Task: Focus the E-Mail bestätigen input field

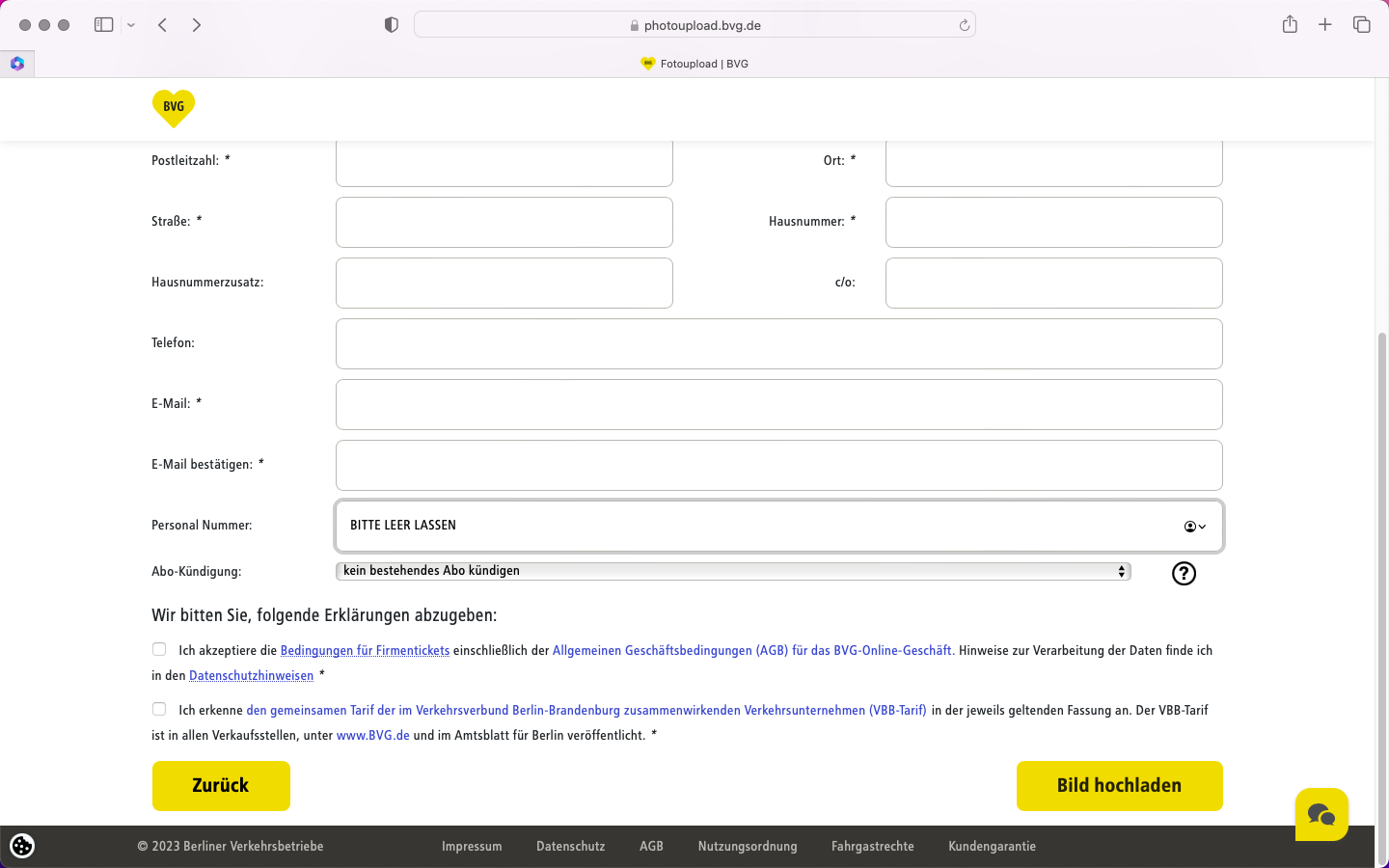Action: pyautogui.click(x=779, y=466)
